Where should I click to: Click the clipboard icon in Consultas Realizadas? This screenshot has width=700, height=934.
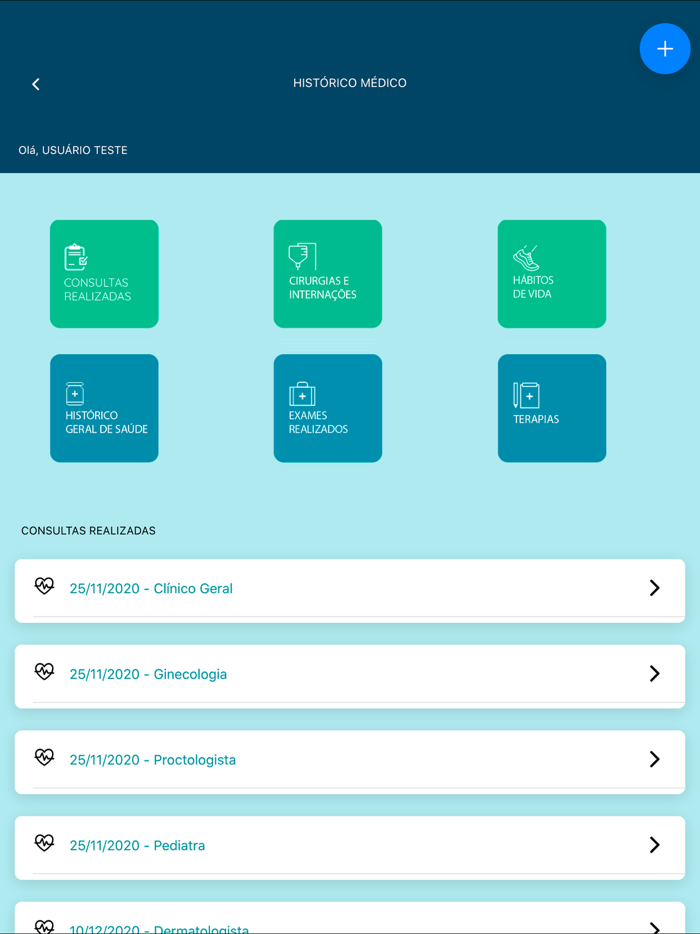point(76,257)
